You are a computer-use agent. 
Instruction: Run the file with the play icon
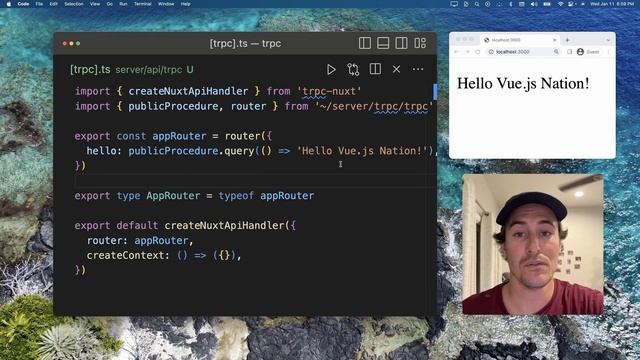click(331, 69)
